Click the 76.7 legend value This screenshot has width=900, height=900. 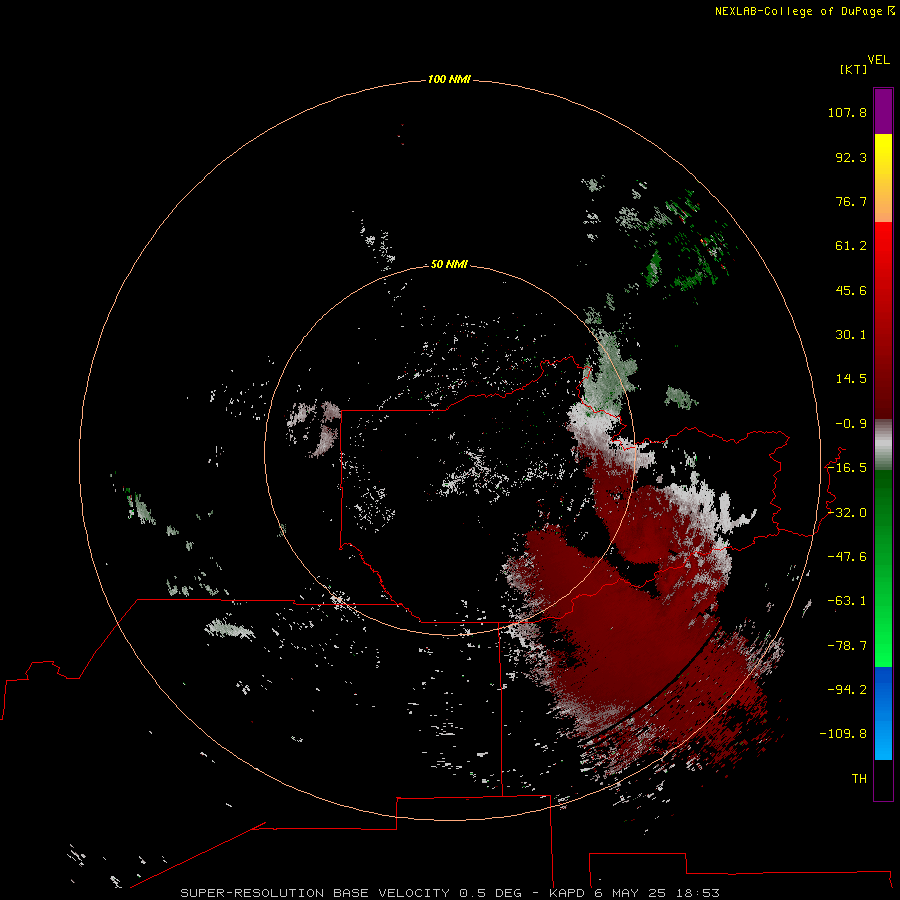click(x=851, y=201)
